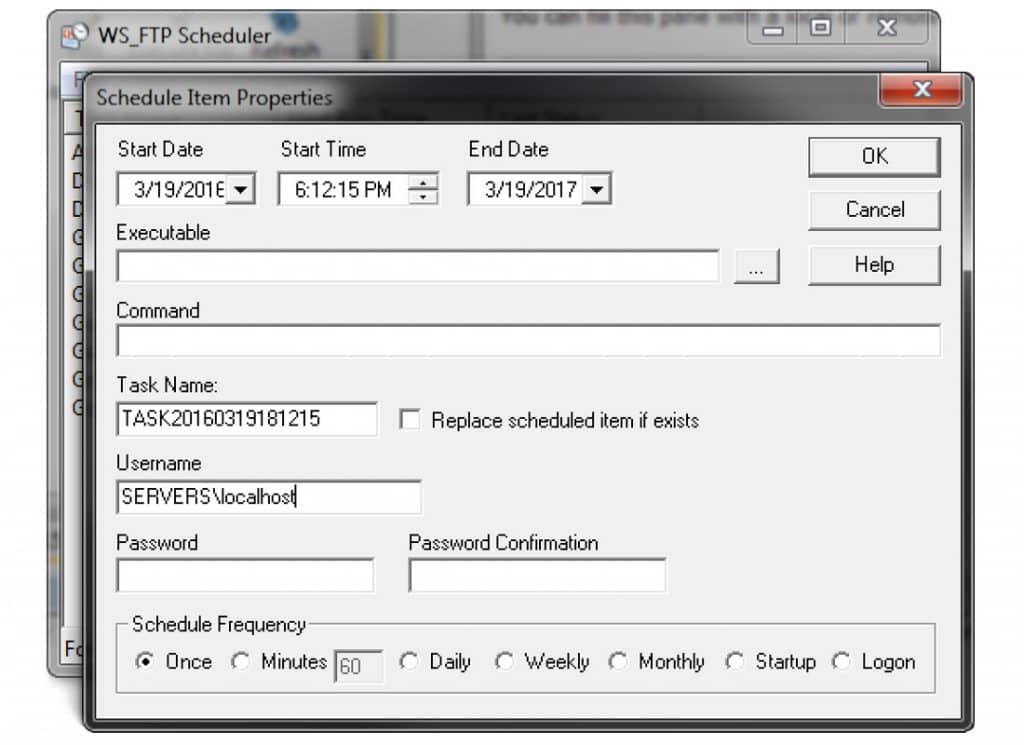Decrease Start Time with the down arrow
This screenshot has width=1024, height=745.
pyautogui.click(x=423, y=197)
